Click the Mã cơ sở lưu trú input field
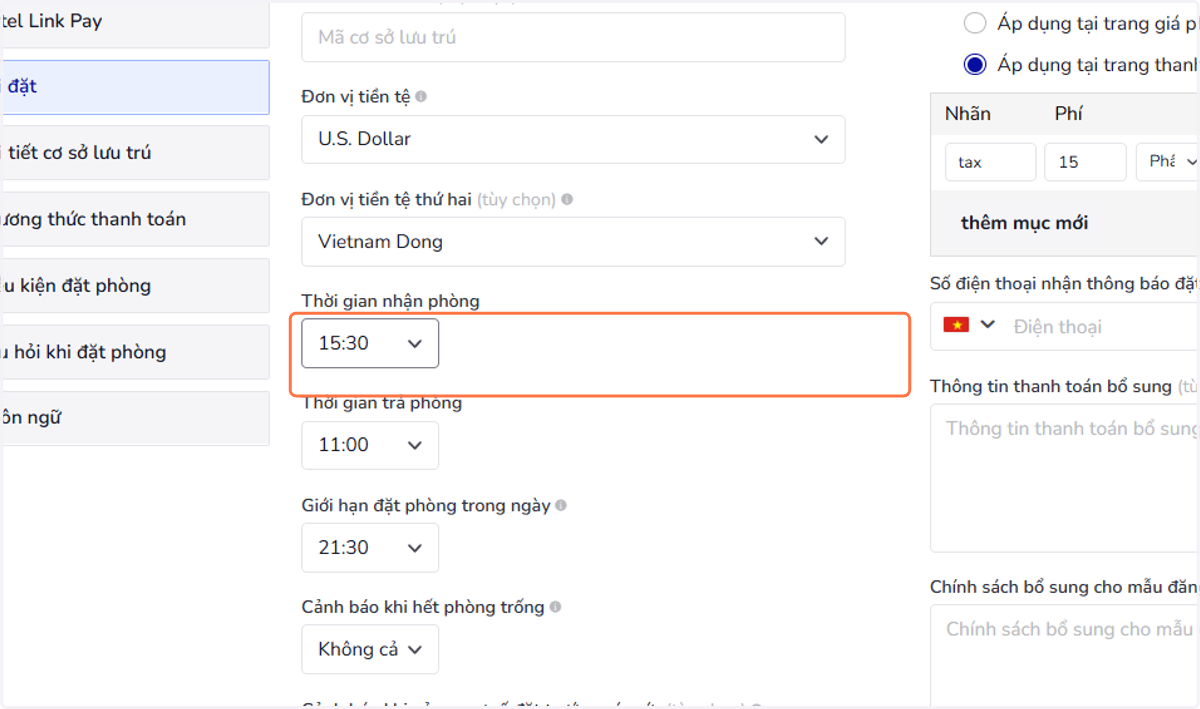Screen dimensions: 1200x709 click(573, 37)
